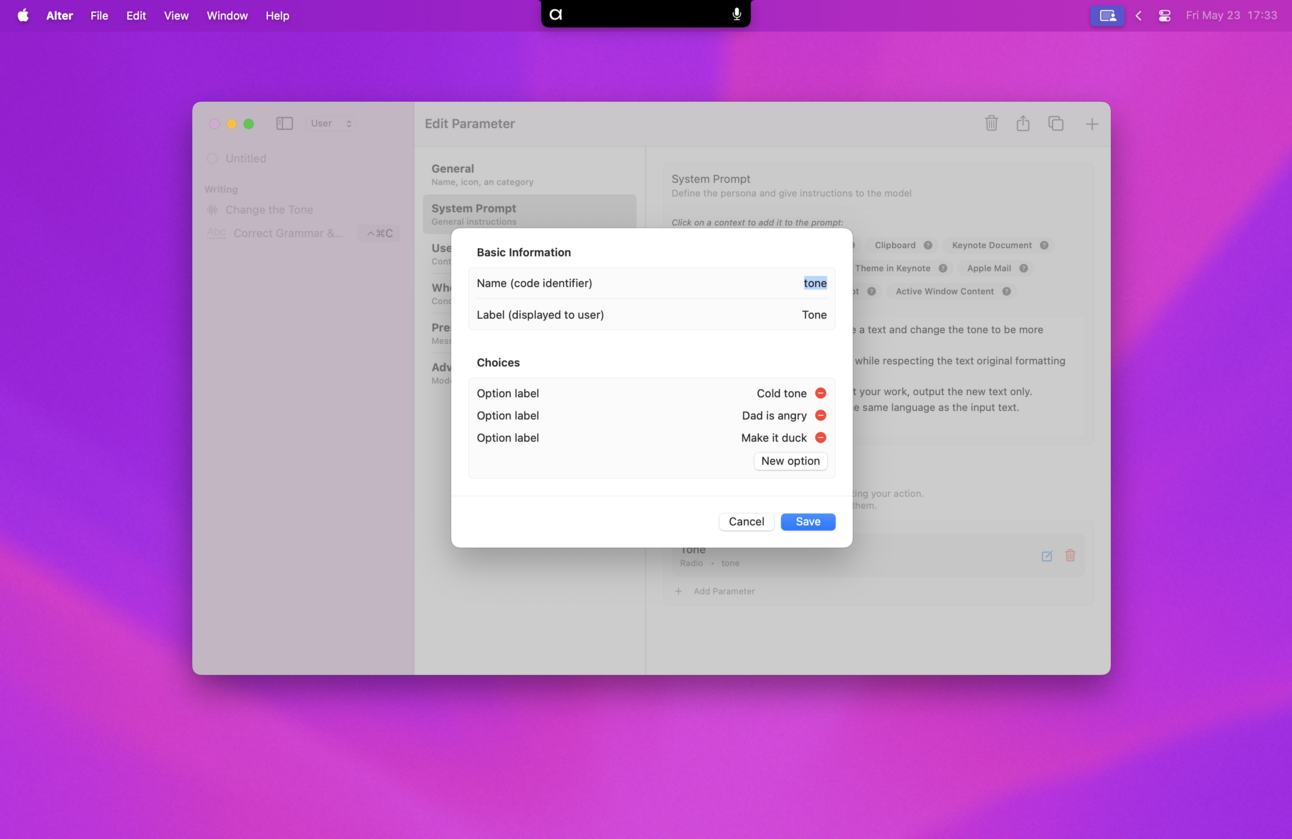This screenshot has width=1292, height=839.
Task: Open the Edit menu
Action: coord(136,15)
